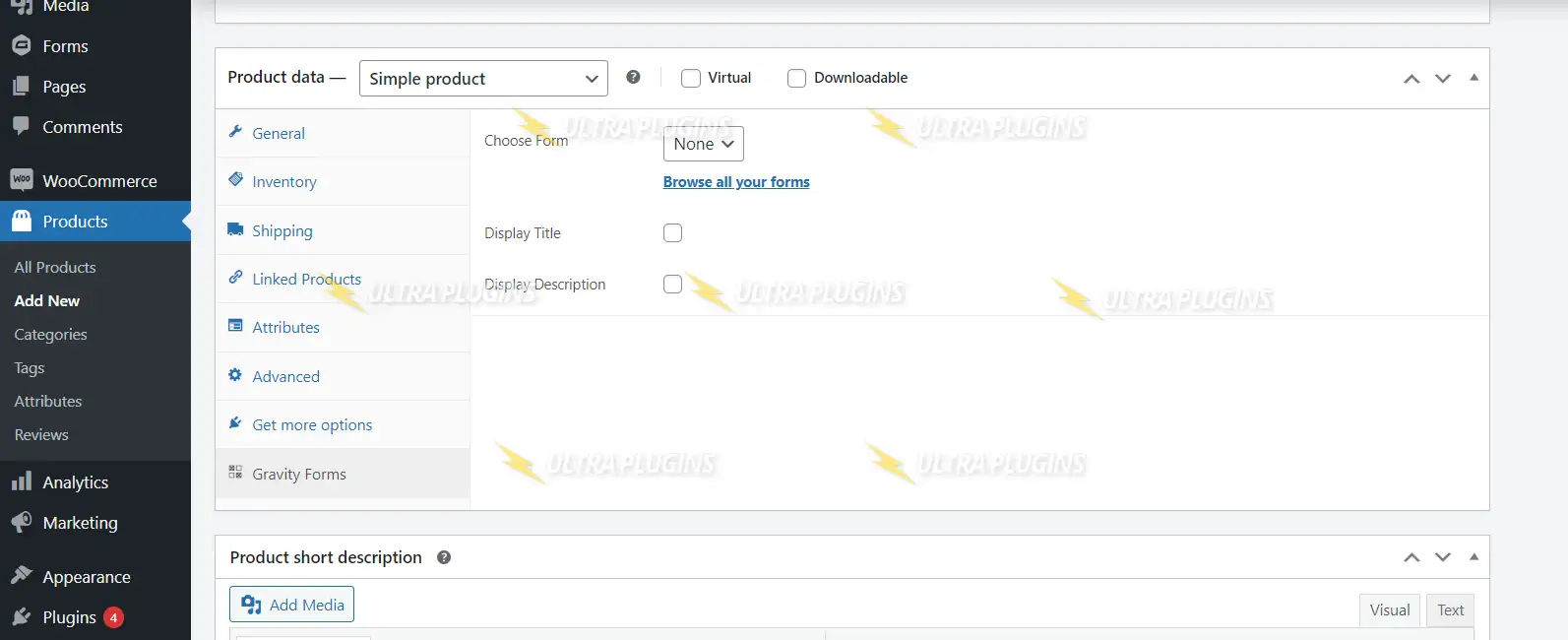Image resolution: width=1568 pixels, height=640 pixels.
Task: Click the help icon beside product type
Action: (x=633, y=77)
